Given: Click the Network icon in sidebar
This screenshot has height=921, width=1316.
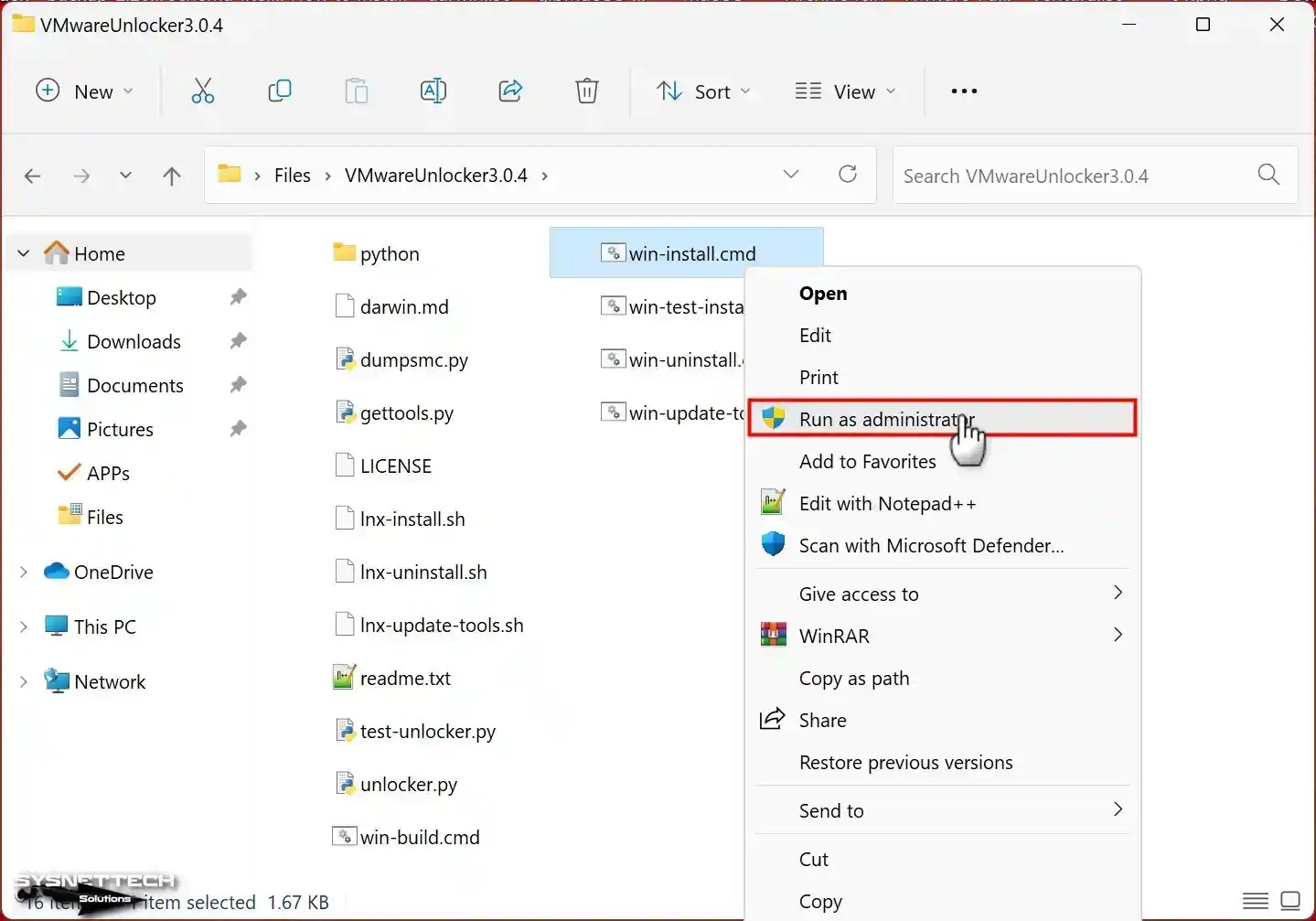Looking at the screenshot, I should click(57, 680).
